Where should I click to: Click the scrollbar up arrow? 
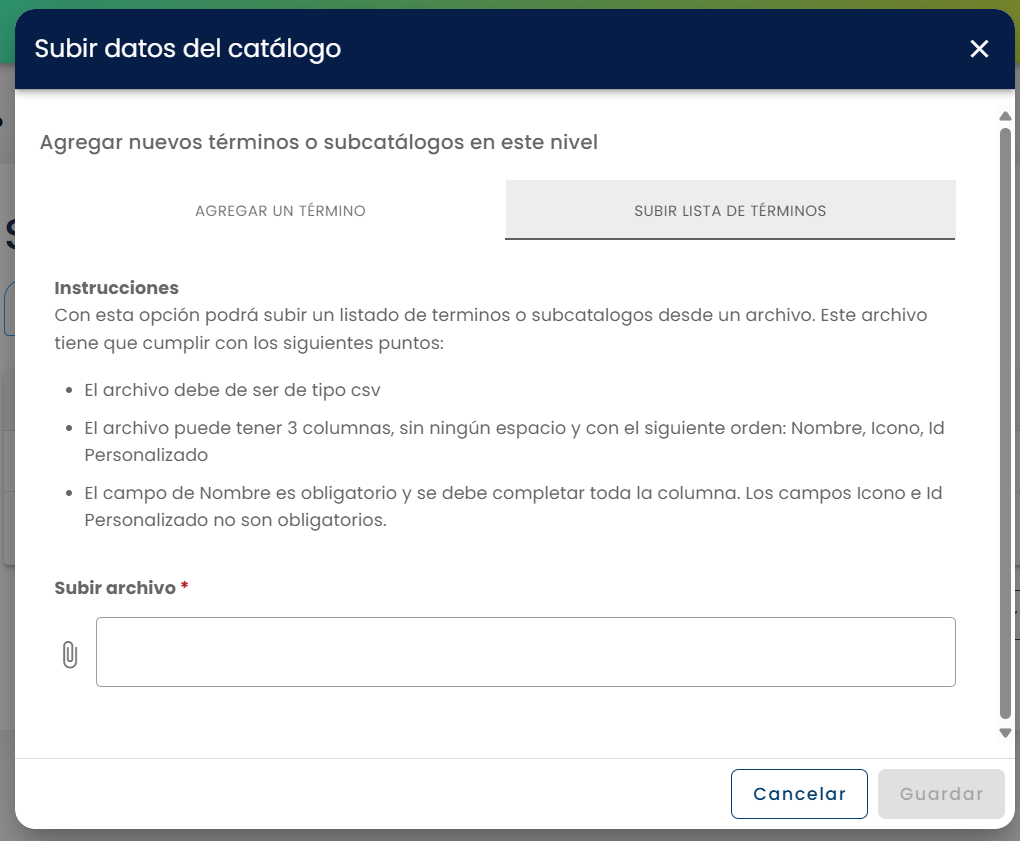[1005, 116]
